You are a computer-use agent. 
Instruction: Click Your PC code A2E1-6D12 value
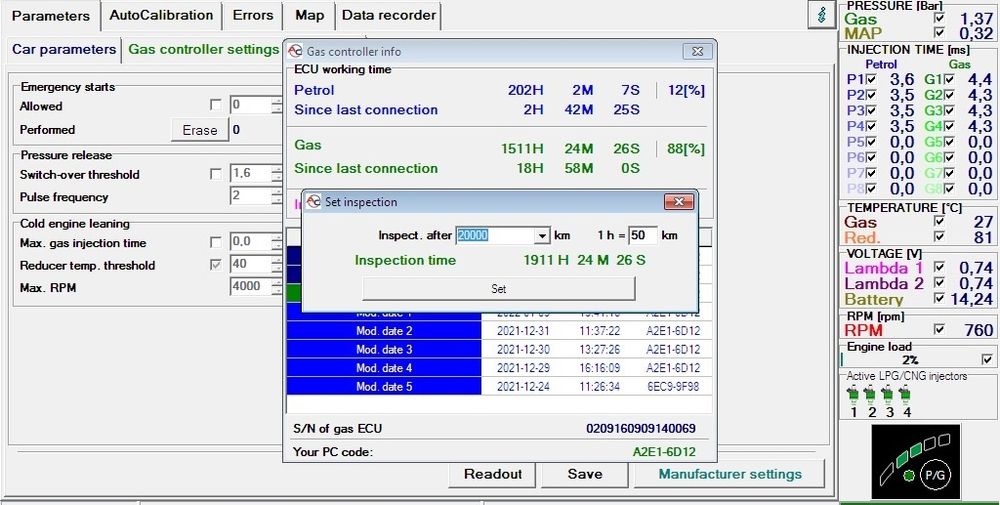click(x=664, y=452)
